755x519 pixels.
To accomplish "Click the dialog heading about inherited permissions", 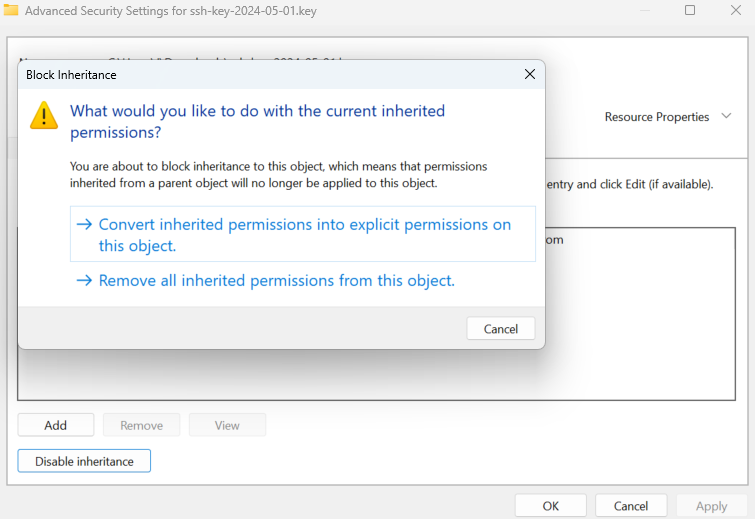I will [257, 121].
